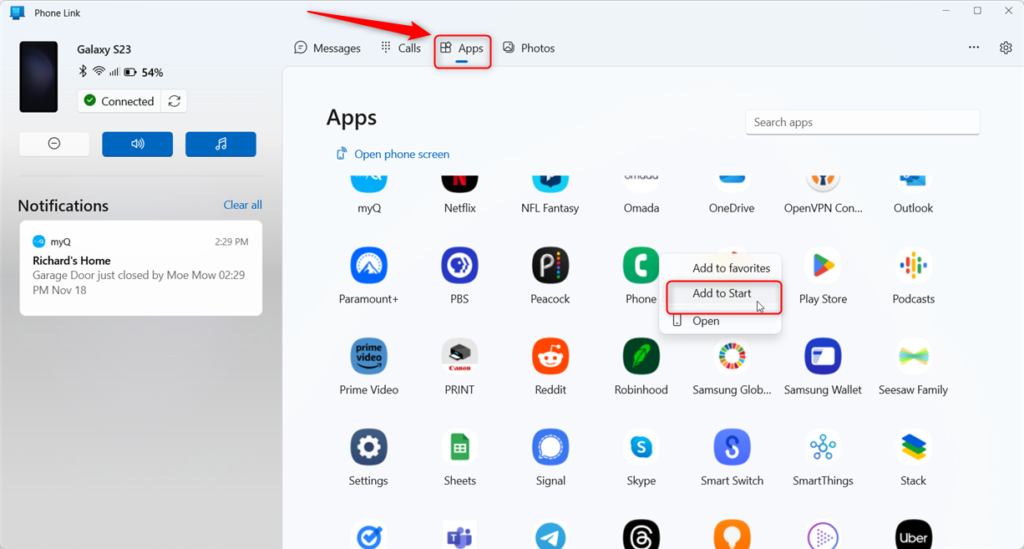Open the Reddit app

point(550,356)
